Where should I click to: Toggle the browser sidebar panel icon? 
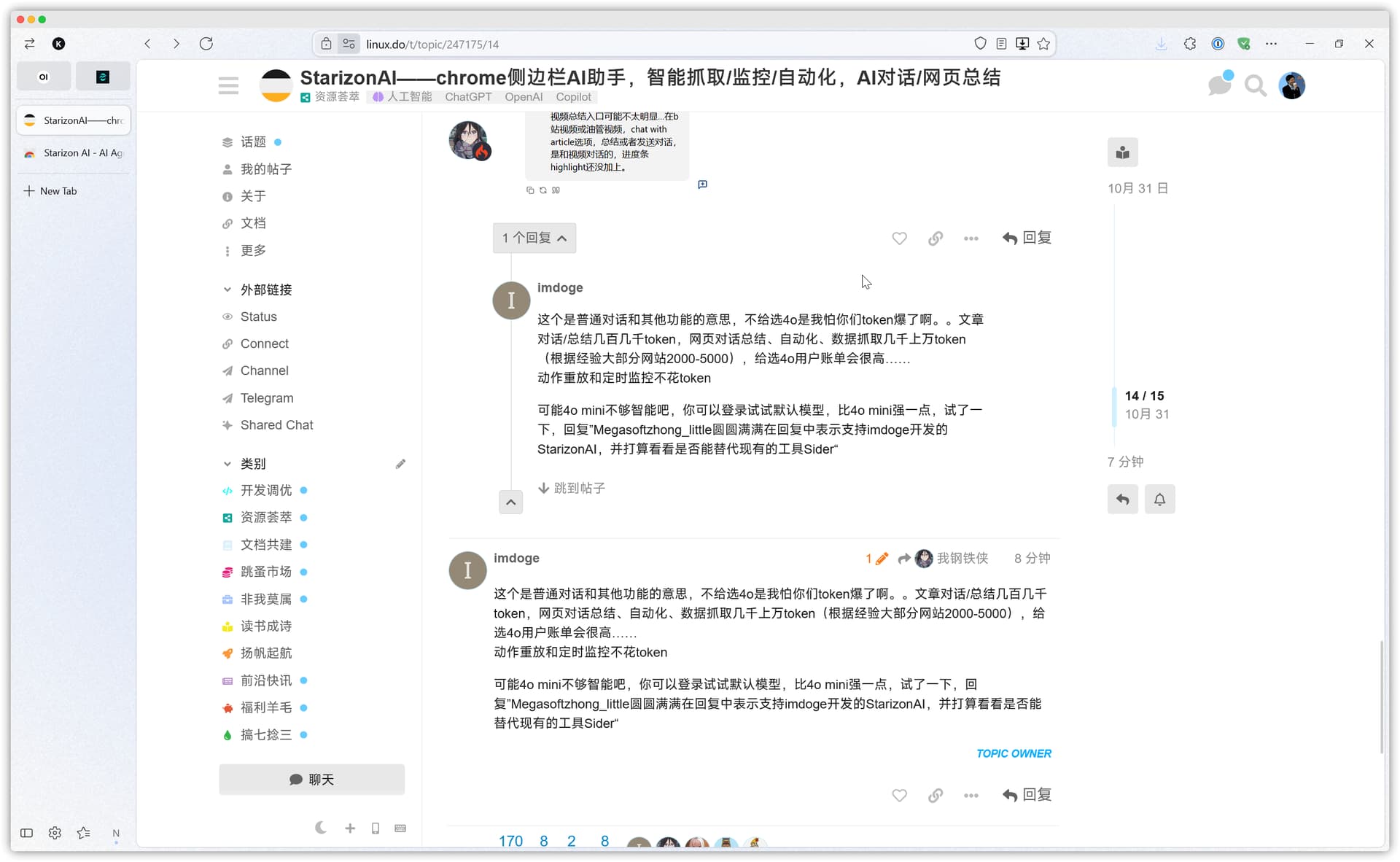pos(26,833)
